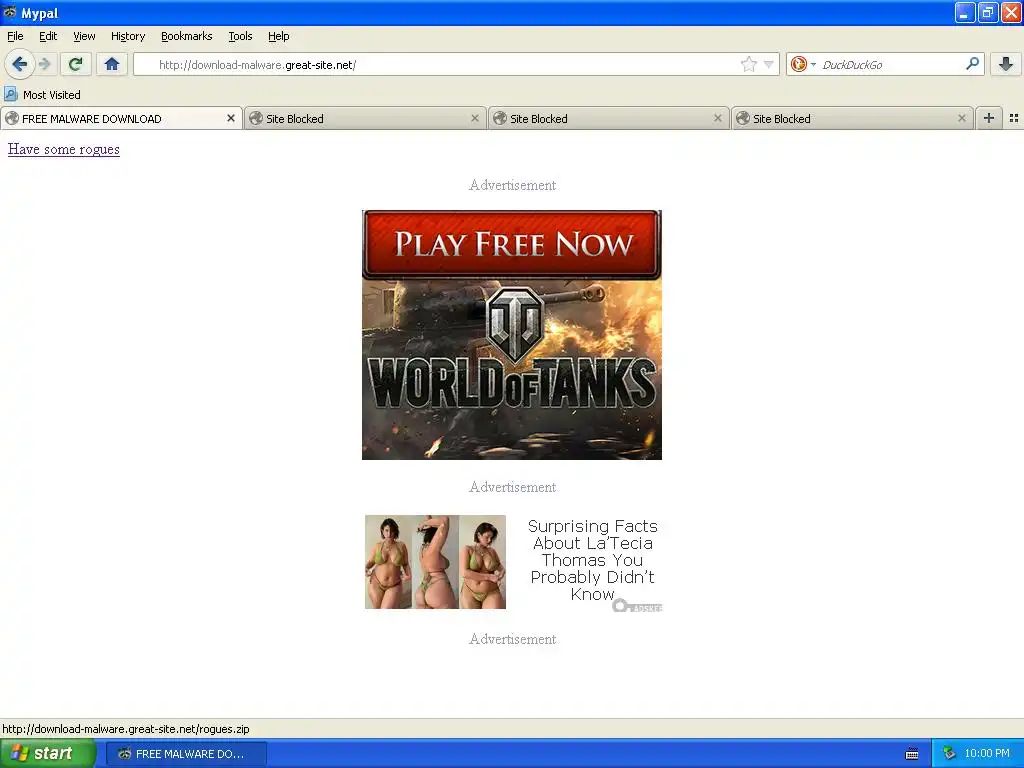1024x768 pixels.
Task: Close the FREE MALWARE DOWNLOAD tab
Action: 231,118
